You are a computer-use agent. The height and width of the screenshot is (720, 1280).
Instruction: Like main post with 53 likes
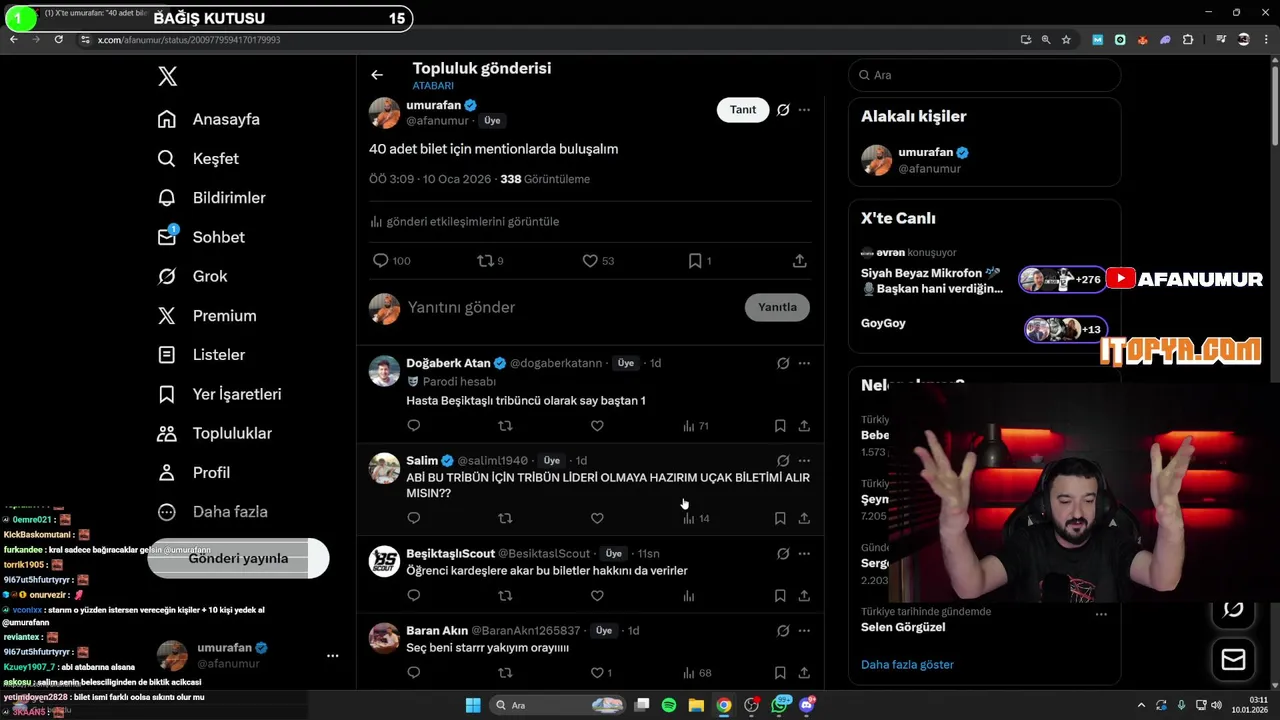pos(598,261)
